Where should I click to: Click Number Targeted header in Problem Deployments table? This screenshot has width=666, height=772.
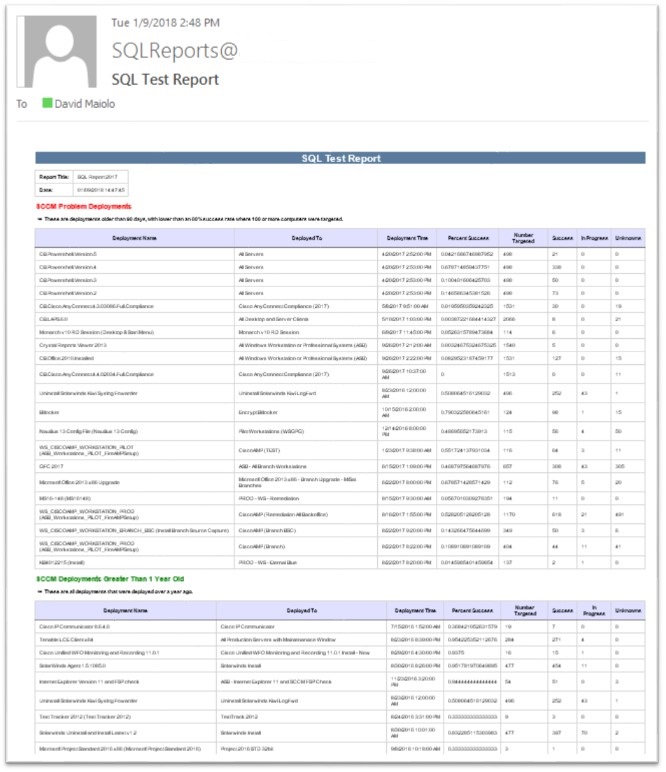(x=523, y=238)
